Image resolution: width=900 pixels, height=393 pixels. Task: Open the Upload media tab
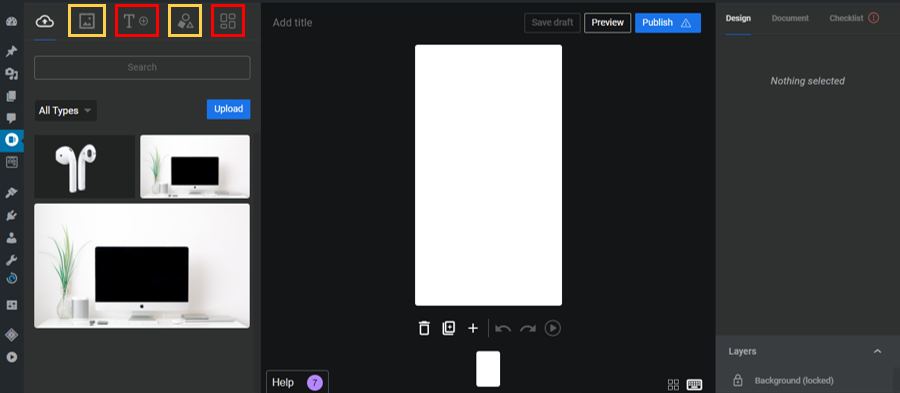point(45,22)
